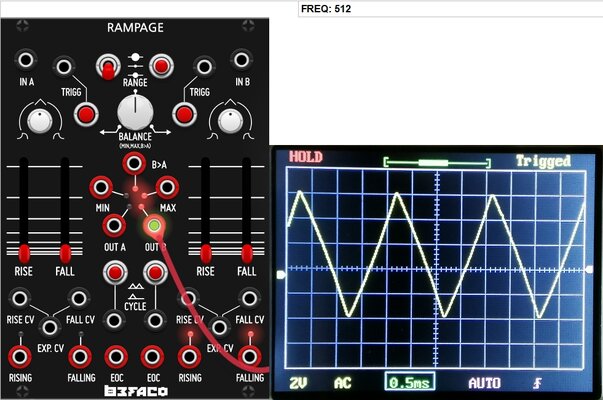Select the 0.5ms timebase setting
Viewport: 603px width, 400px height.
coord(410,382)
